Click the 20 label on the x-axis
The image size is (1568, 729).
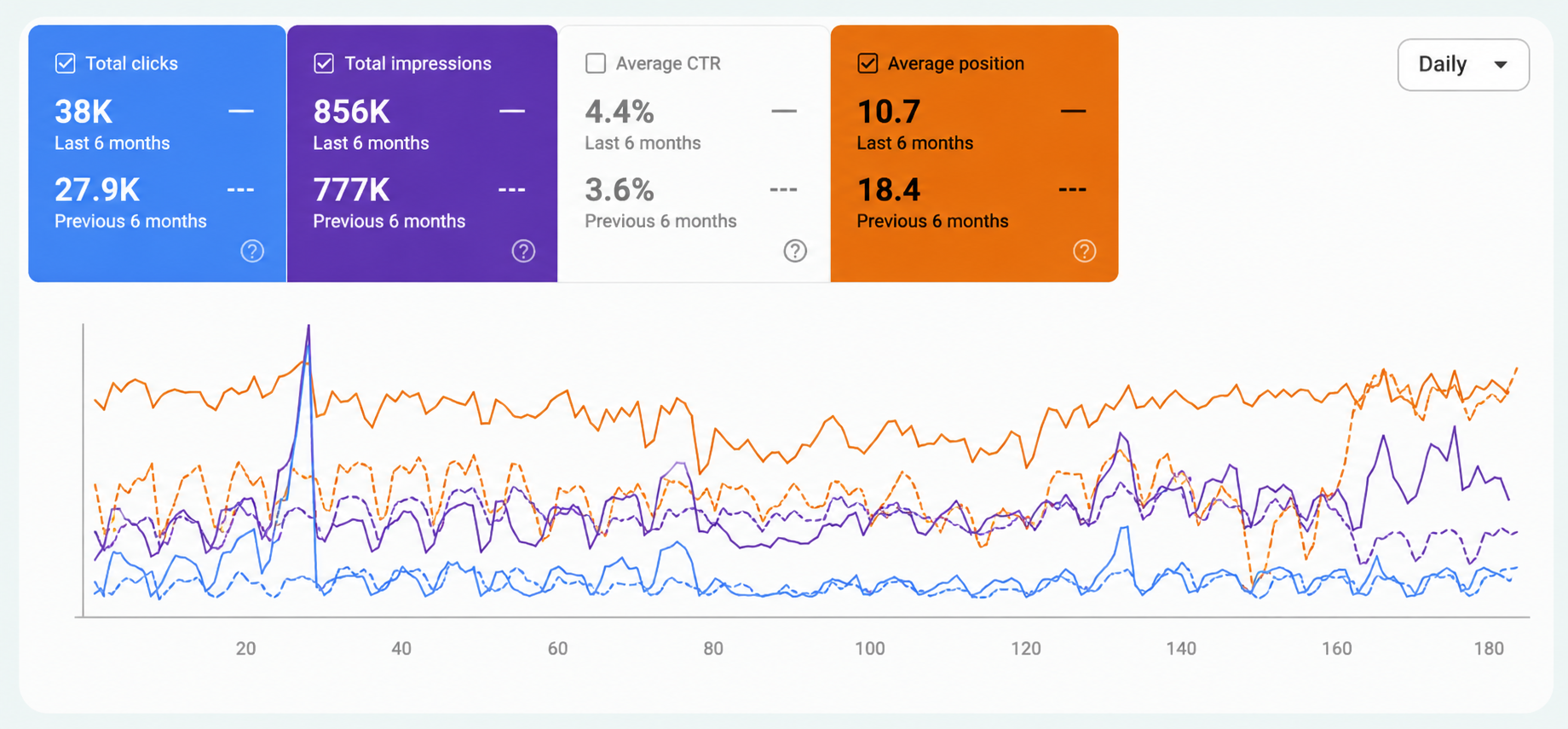[x=245, y=649]
